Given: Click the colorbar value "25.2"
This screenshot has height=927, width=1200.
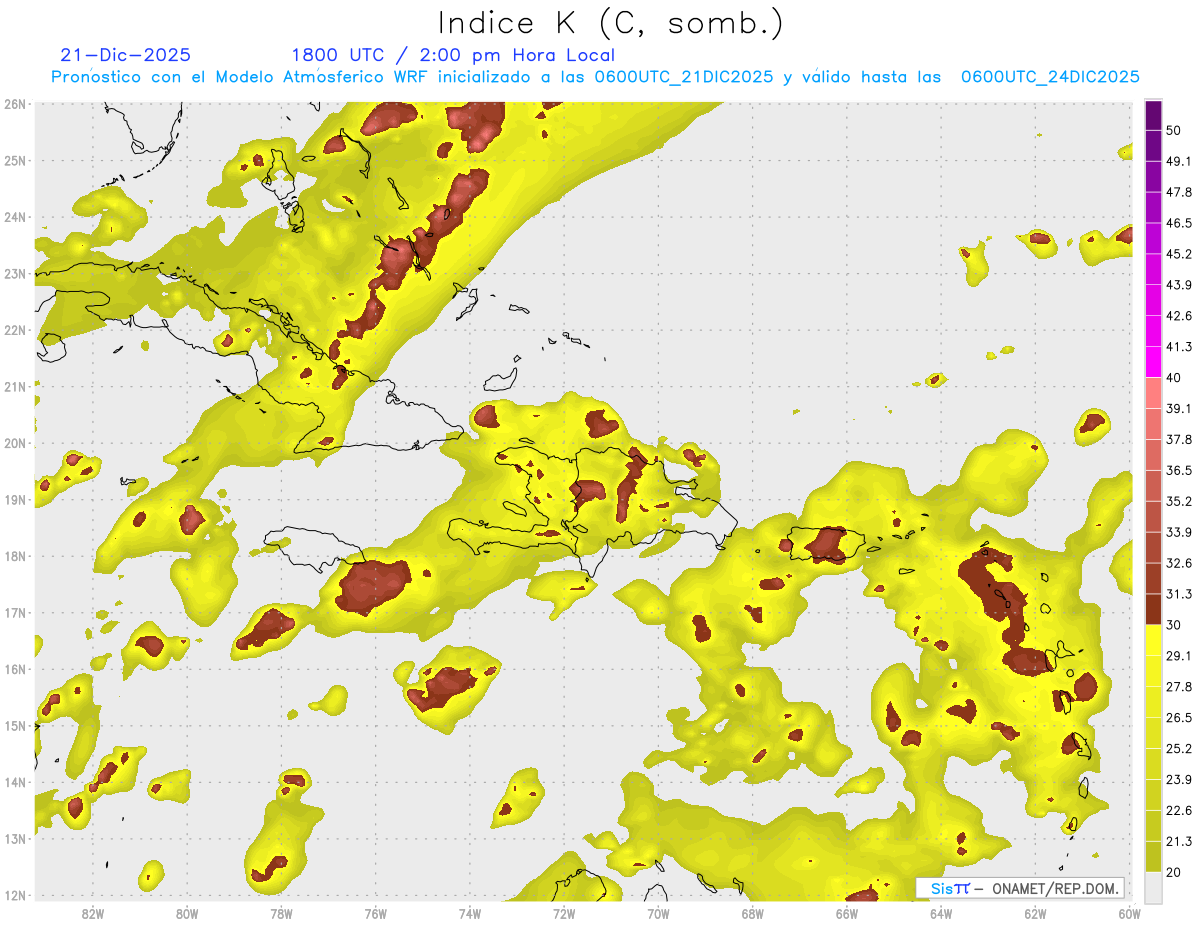Looking at the screenshot, I should 1178,750.
